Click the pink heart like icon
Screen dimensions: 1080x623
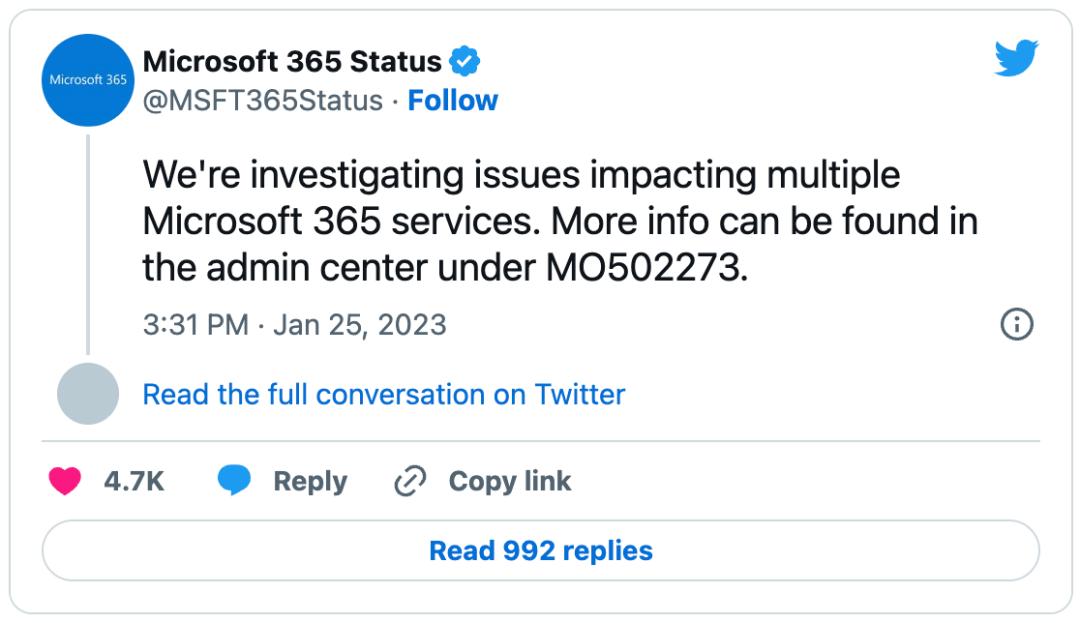click(x=64, y=481)
